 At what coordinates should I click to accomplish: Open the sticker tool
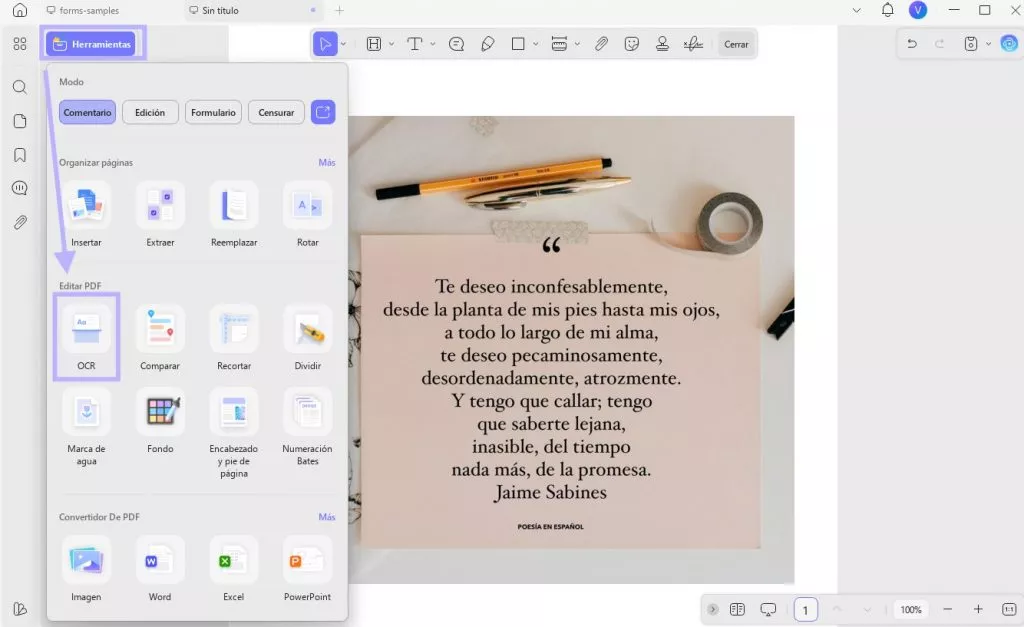click(x=632, y=44)
